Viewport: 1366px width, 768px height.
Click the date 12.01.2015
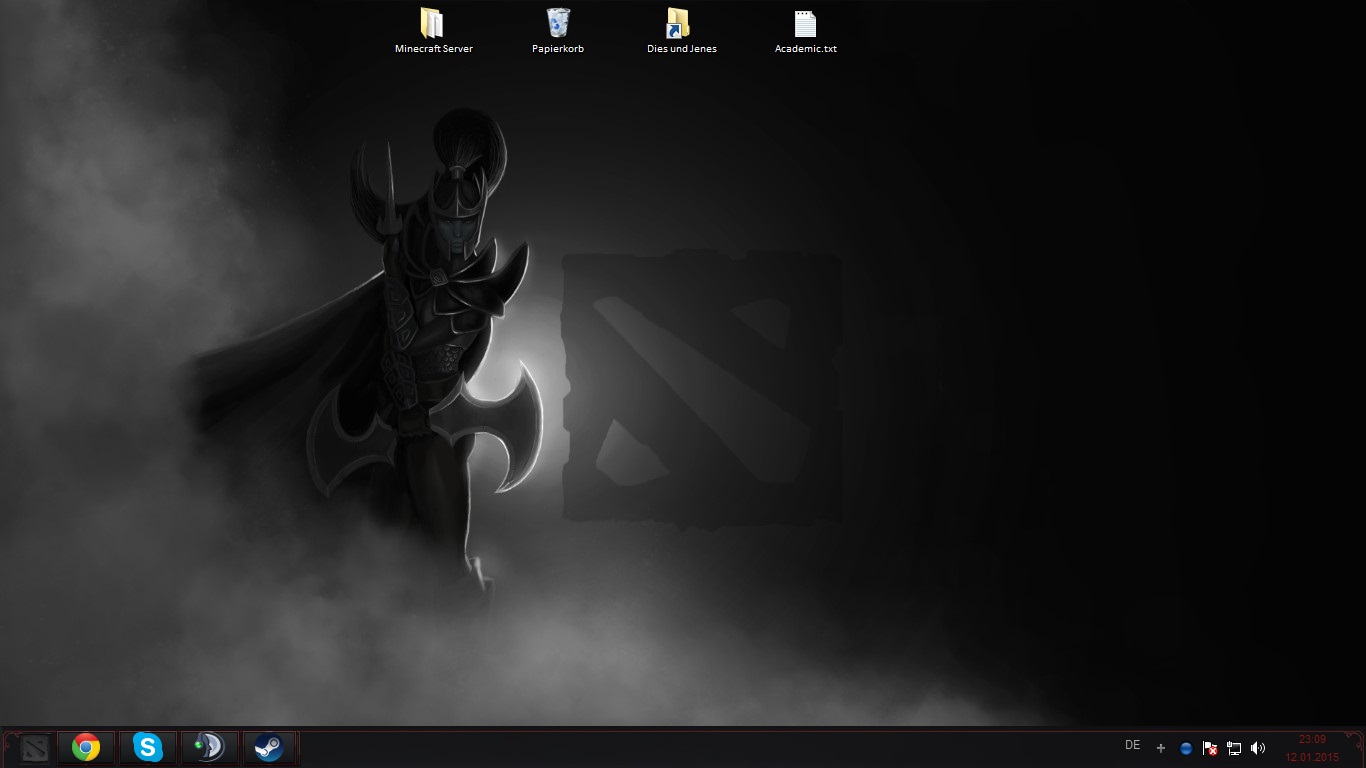[1312, 758]
